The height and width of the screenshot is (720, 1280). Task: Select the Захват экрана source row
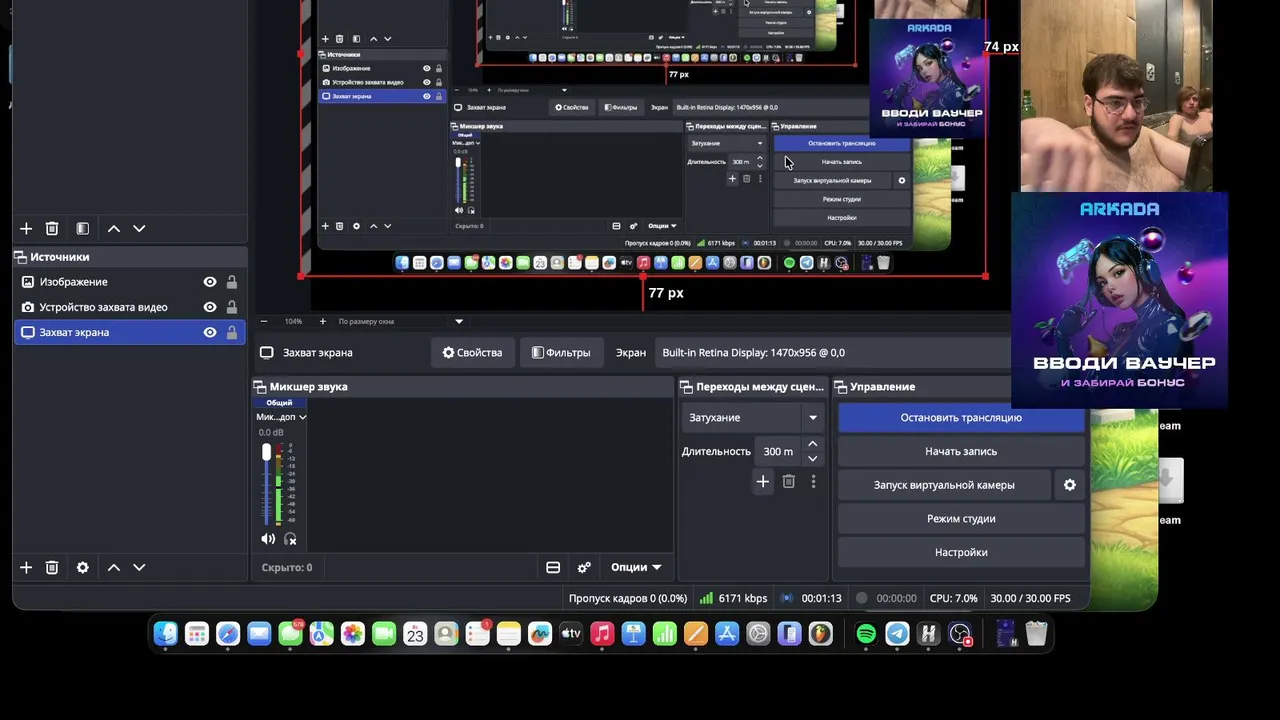click(x=129, y=332)
